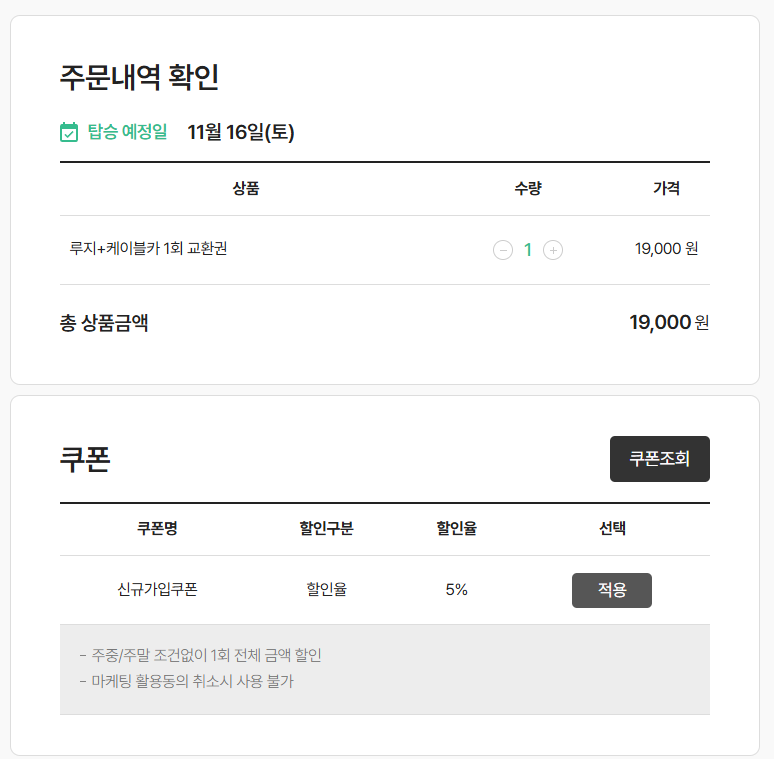
Task: Click the date 11월 16일(토)
Action: [241, 132]
